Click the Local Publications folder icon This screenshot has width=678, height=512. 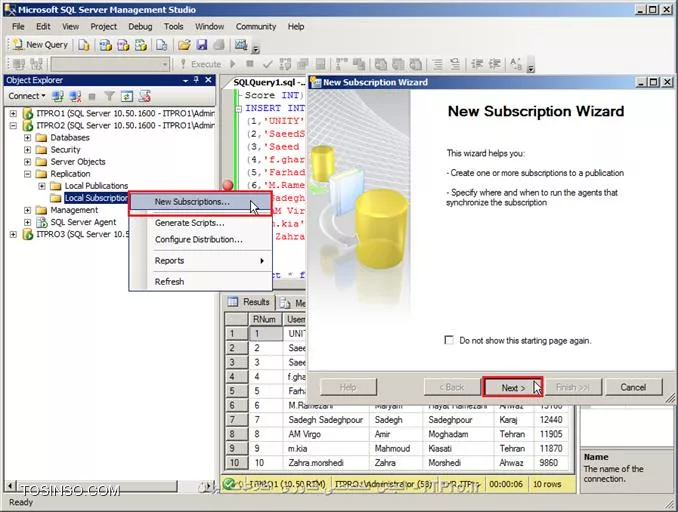tap(56, 186)
